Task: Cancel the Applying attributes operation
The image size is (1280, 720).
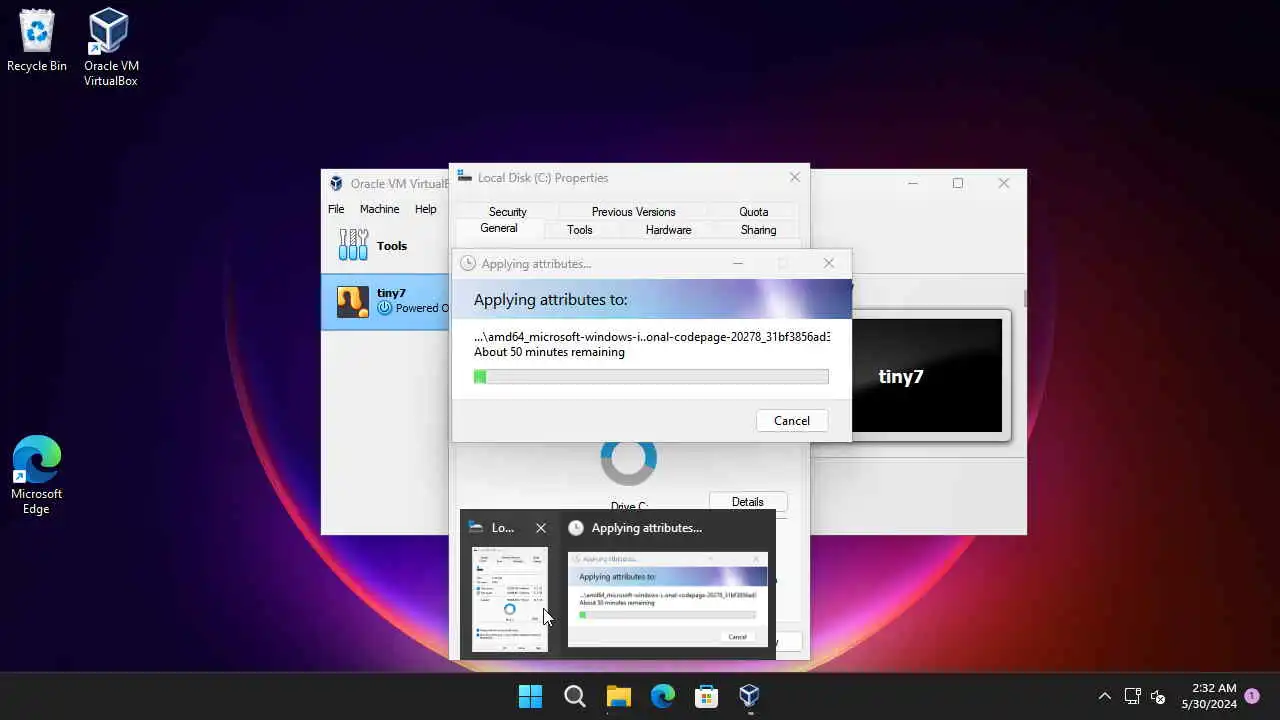Action: (x=792, y=421)
